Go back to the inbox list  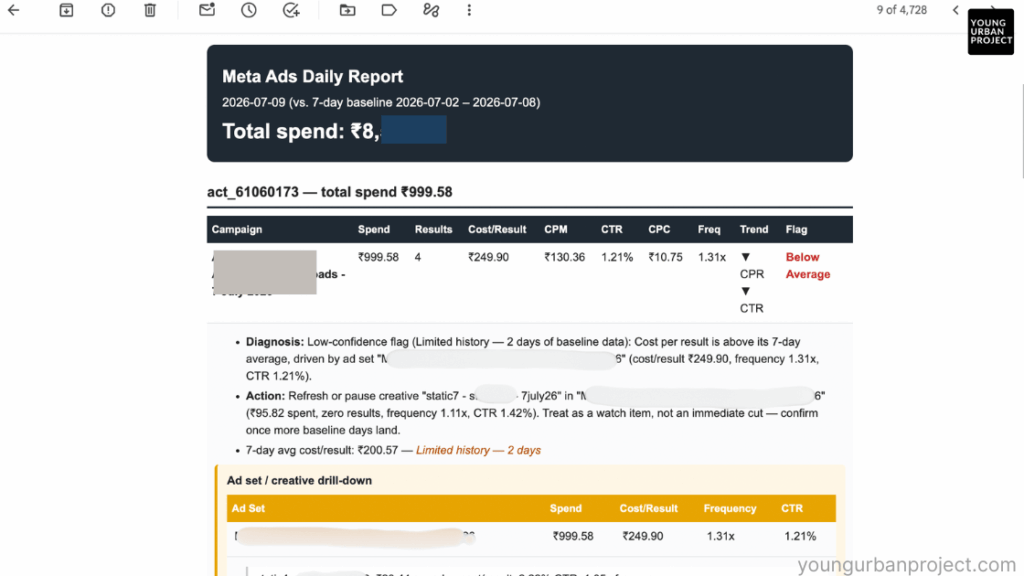[x=14, y=10]
